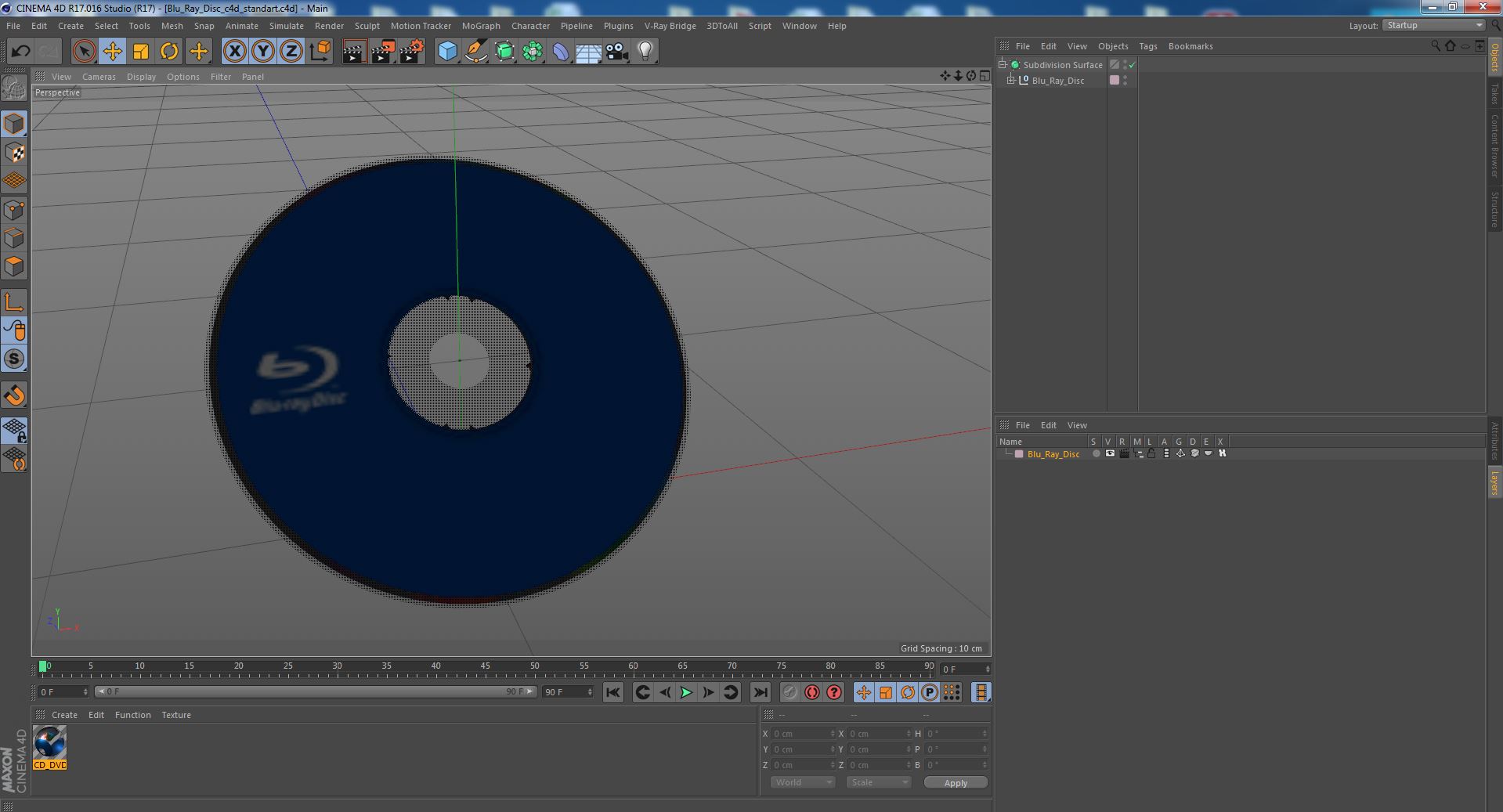Open the Layout Startup dropdown

point(1434,26)
